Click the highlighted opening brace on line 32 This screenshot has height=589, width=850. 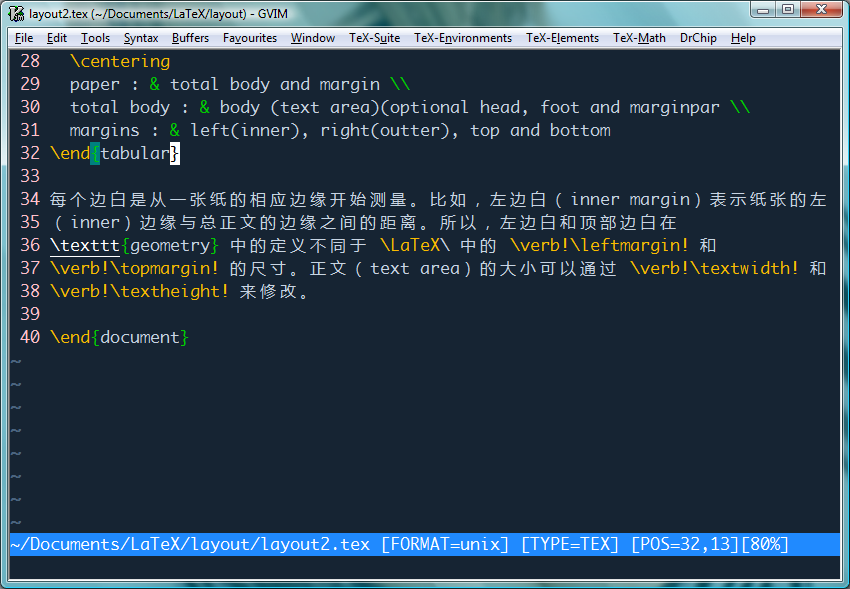(x=95, y=153)
